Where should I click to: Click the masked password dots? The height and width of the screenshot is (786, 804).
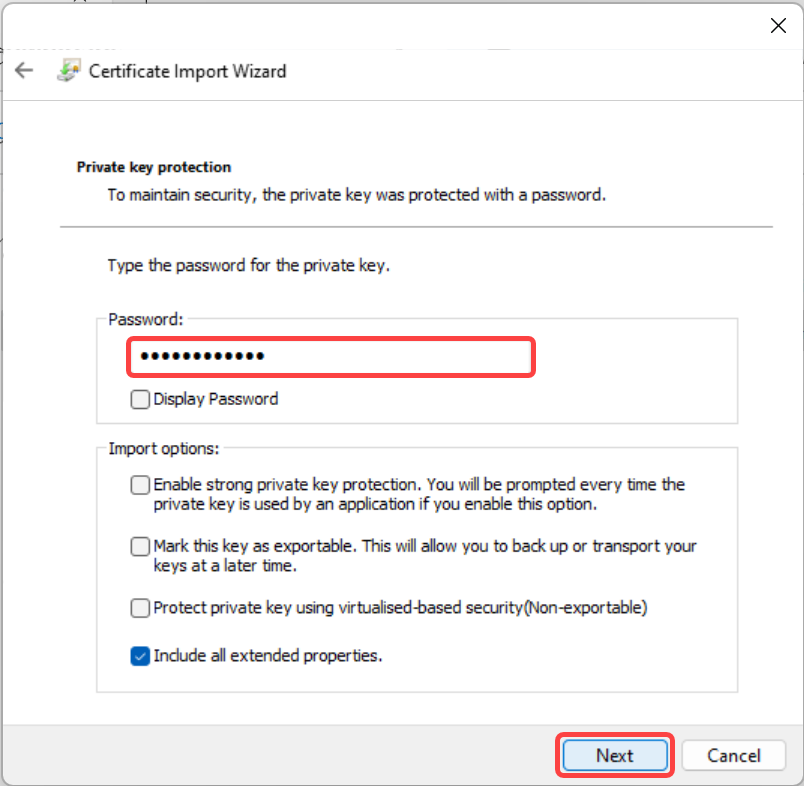[x=202, y=356]
